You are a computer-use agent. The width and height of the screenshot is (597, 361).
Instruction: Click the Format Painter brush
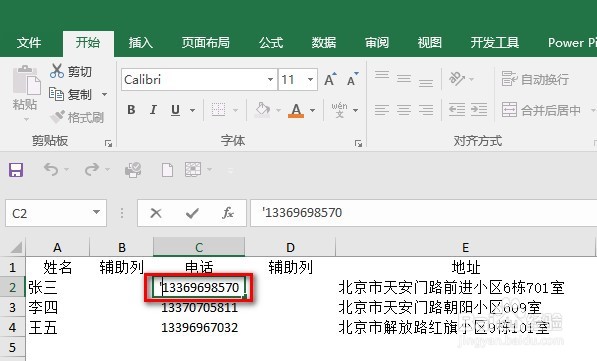tap(57, 117)
